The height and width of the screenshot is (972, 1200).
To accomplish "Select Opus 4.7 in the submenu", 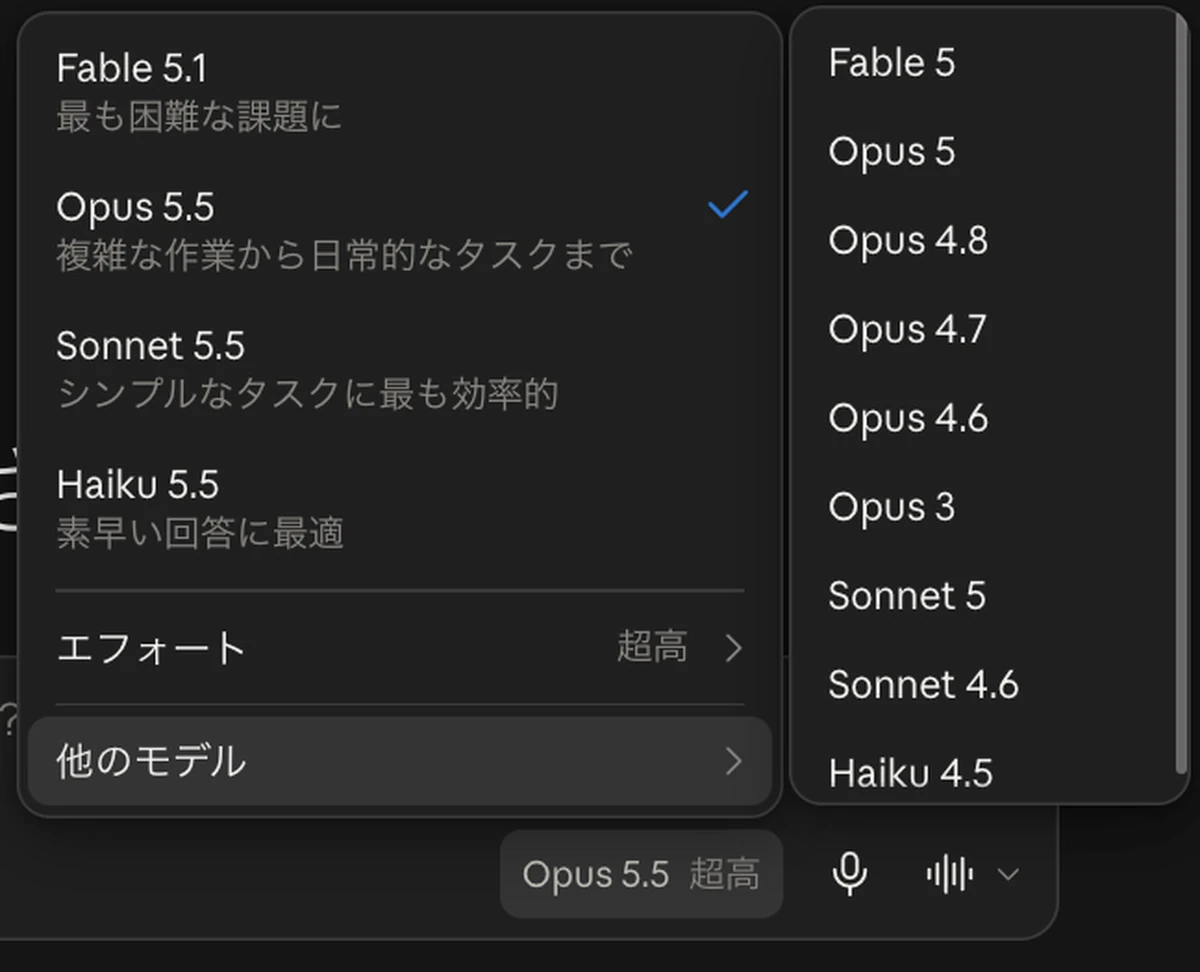I will [985, 330].
